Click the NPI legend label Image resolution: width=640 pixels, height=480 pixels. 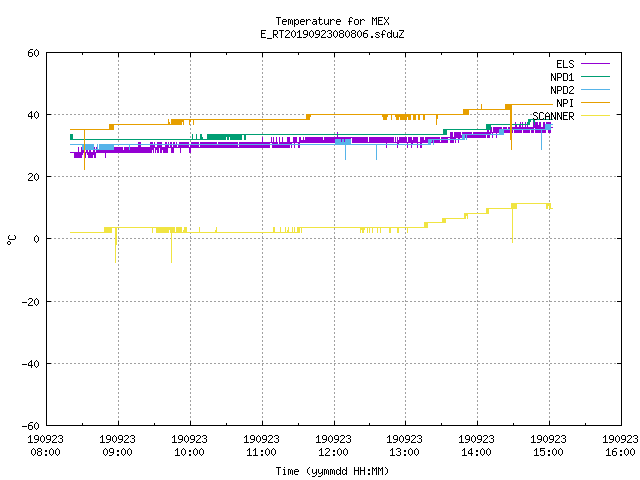[565, 103]
